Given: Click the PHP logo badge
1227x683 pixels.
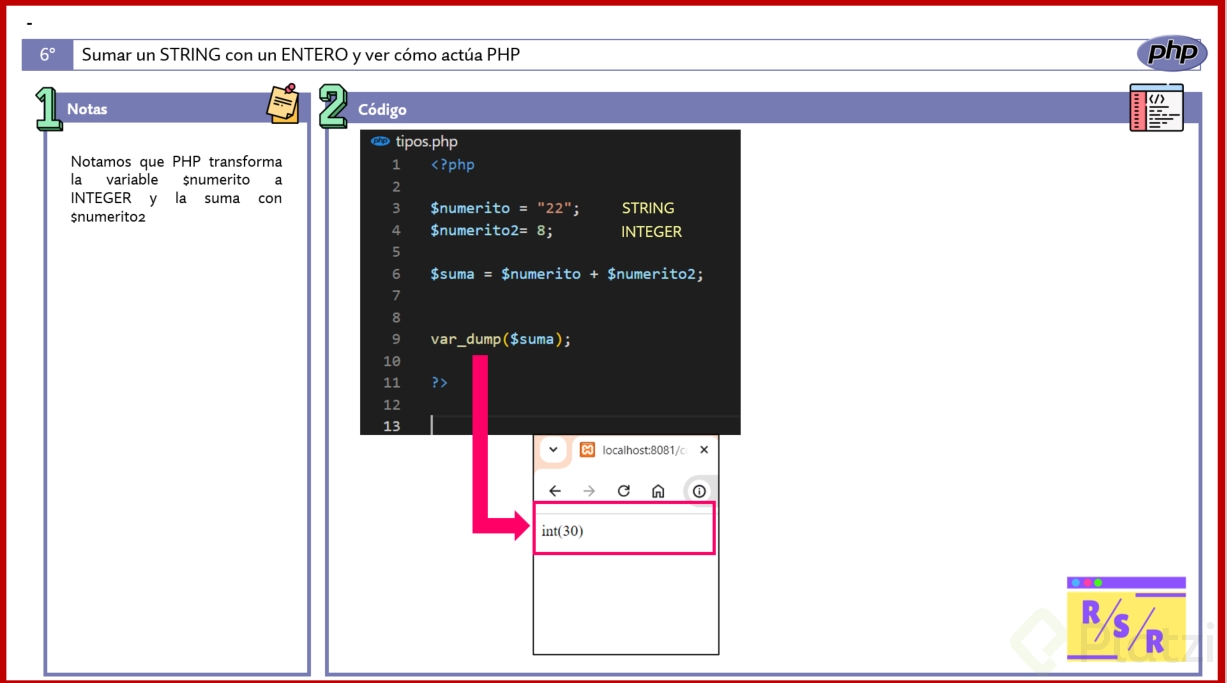Looking at the screenshot, I should [x=1172, y=53].
